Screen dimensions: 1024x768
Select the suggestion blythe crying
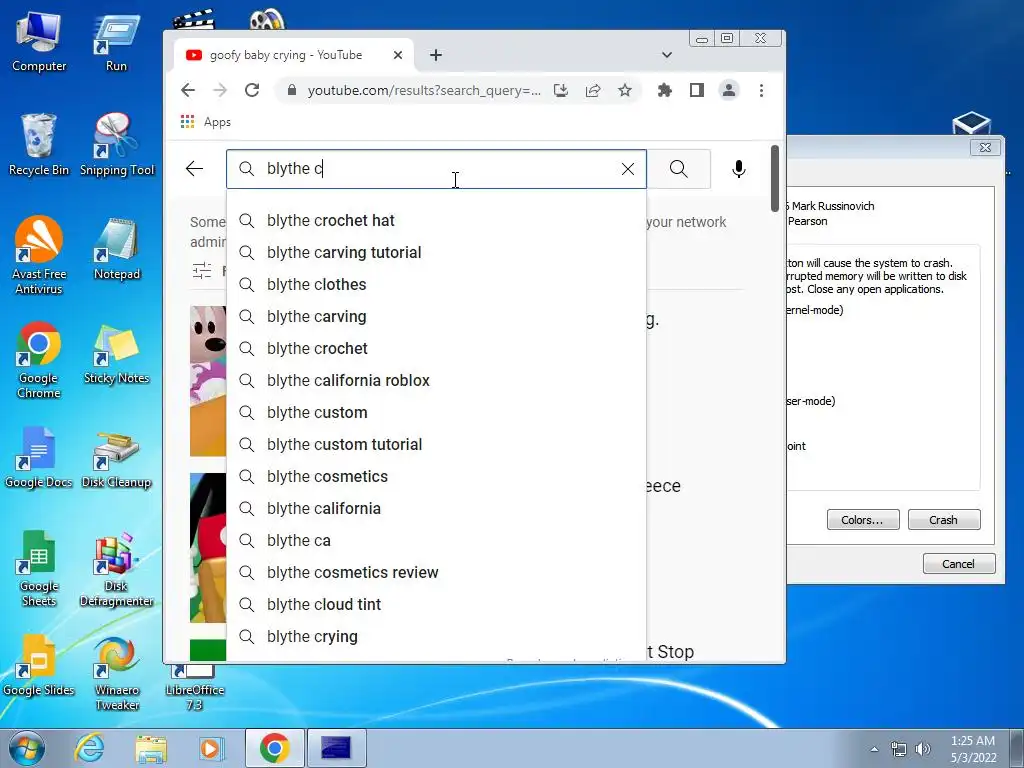click(436, 637)
